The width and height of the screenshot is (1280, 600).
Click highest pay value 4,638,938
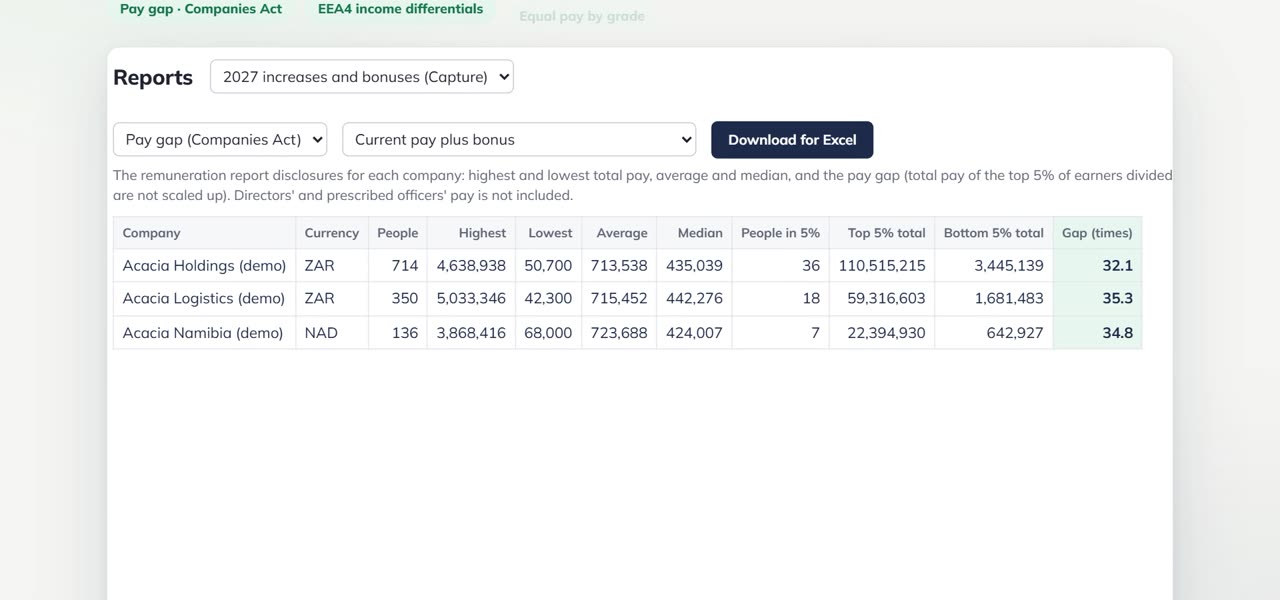pyautogui.click(x=472, y=266)
